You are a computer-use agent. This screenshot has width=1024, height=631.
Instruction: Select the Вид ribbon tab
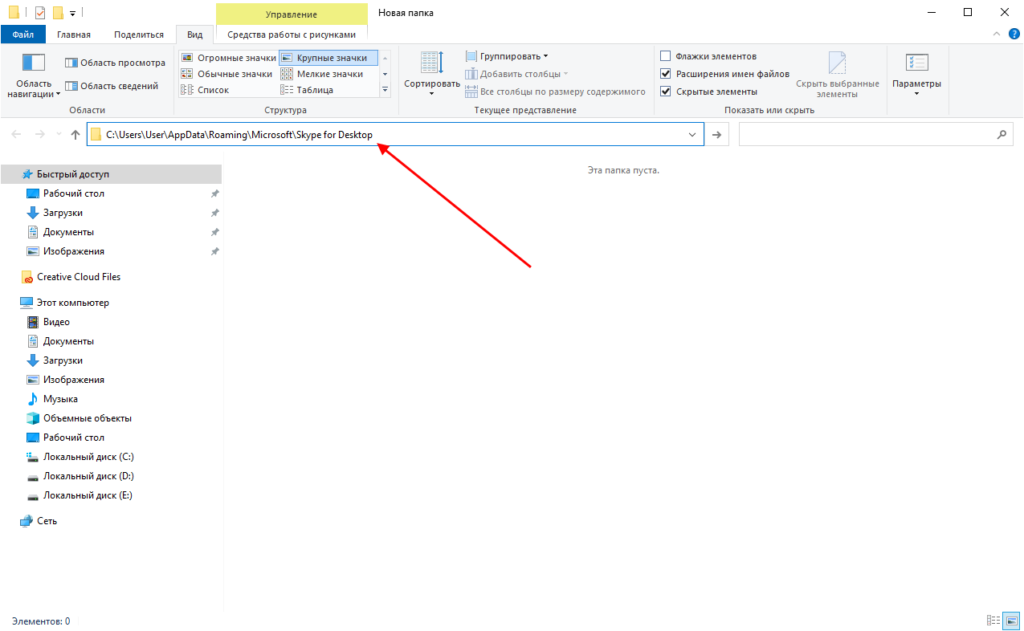pos(195,35)
